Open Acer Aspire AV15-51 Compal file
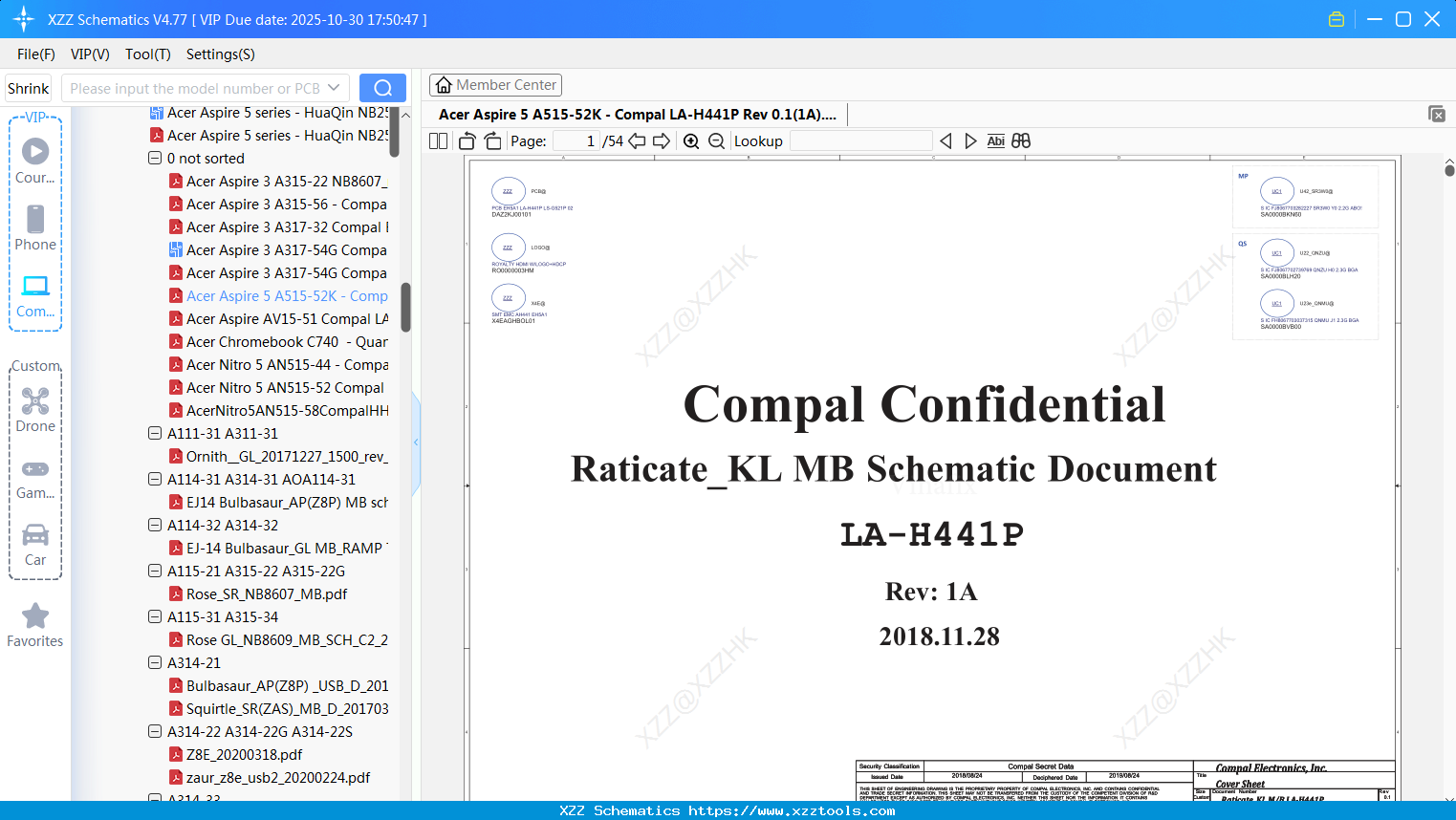Viewport: 1456px width, 820px height. click(x=279, y=319)
